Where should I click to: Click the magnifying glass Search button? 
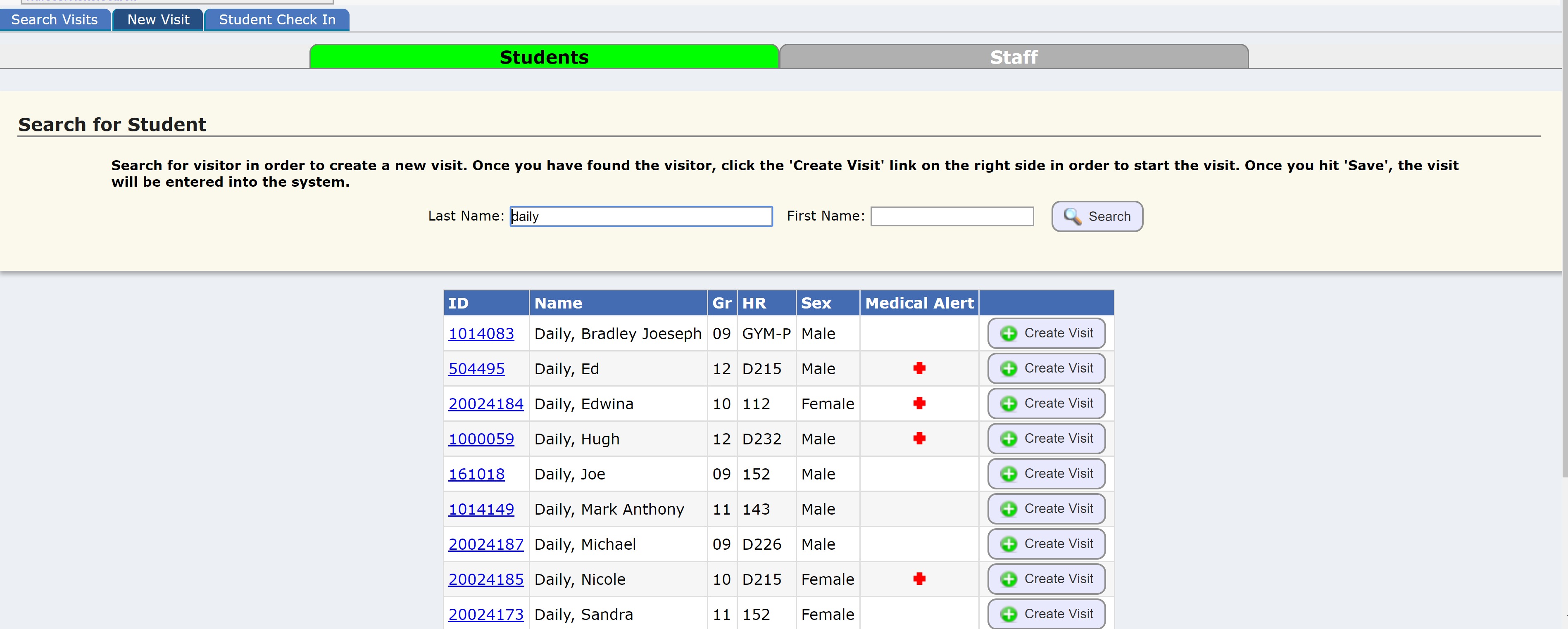click(1096, 216)
